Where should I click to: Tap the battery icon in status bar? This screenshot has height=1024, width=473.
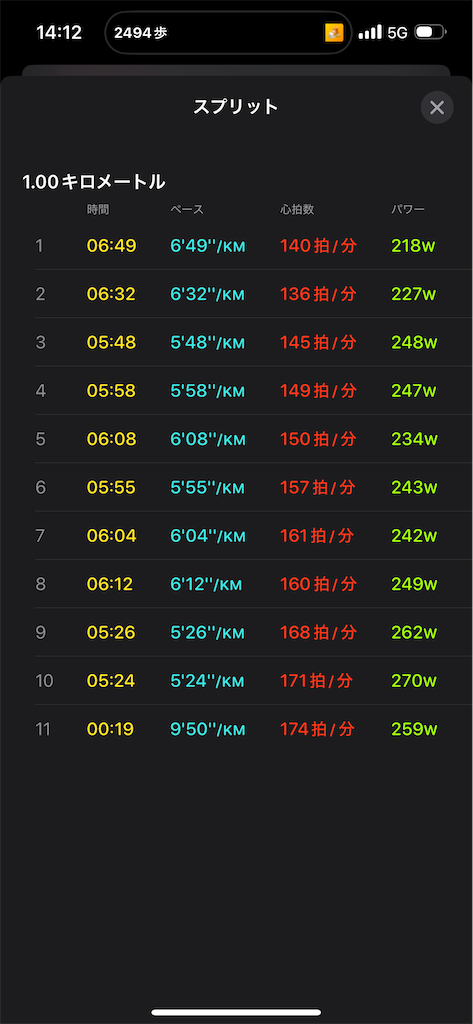coord(431,32)
